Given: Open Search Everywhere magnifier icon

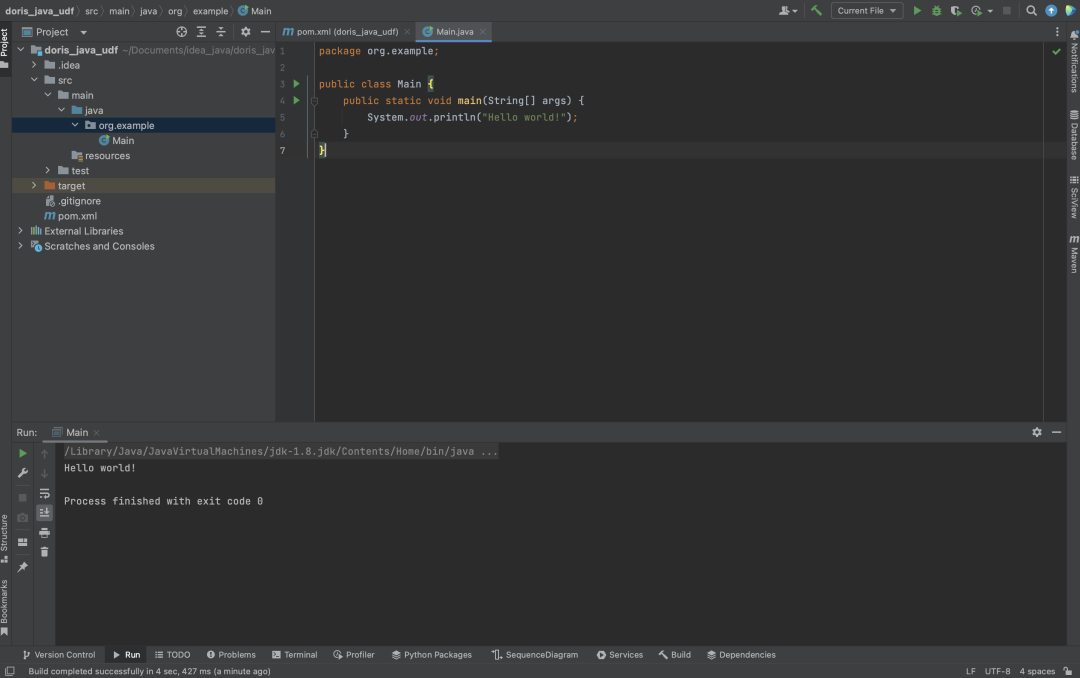Looking at the screenshot, I should click(1031, 11).
